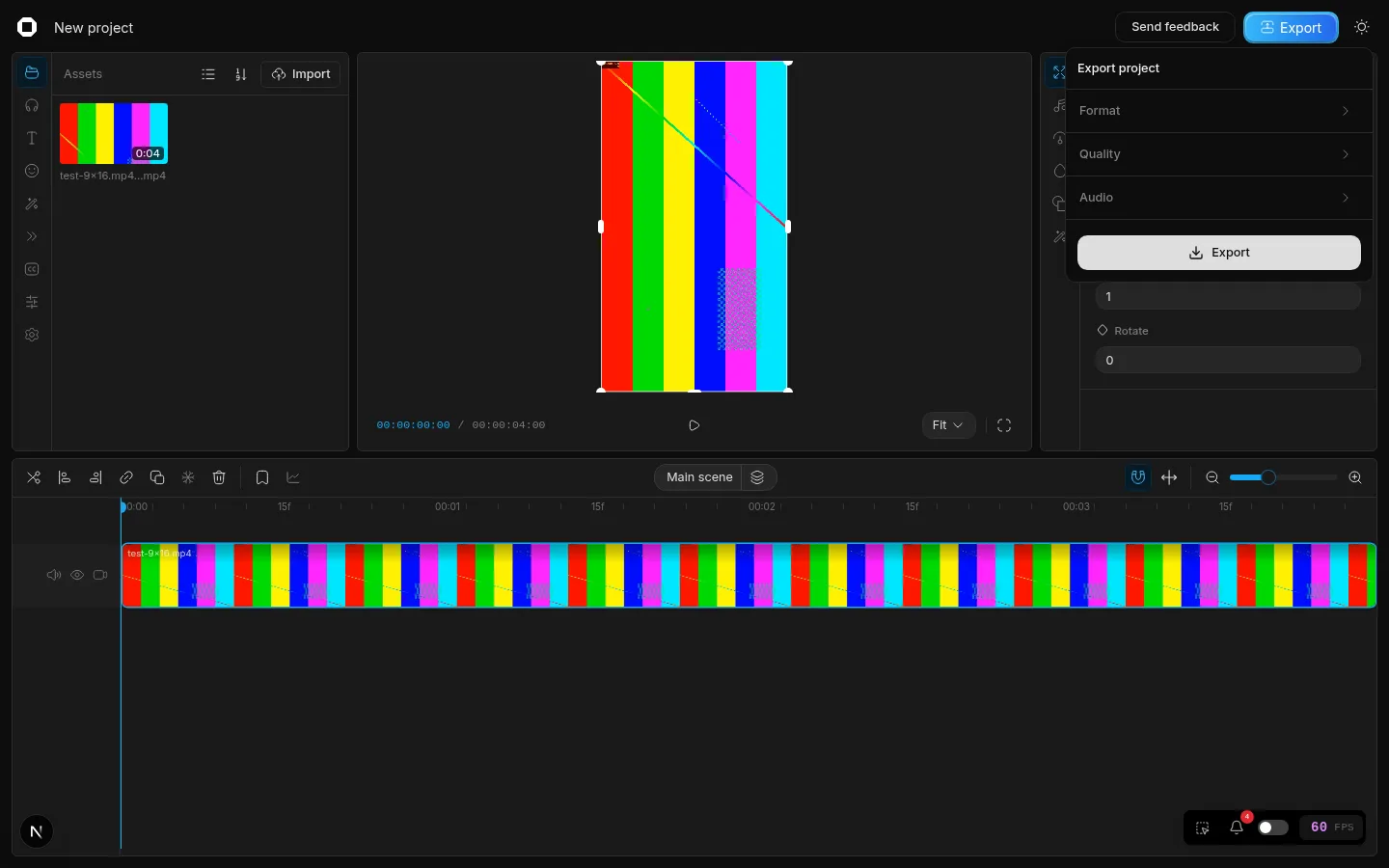This screenshot has width=1389, height=868.
Task: Mute the track with the speaker icon
Action: (x=54, y=575)
